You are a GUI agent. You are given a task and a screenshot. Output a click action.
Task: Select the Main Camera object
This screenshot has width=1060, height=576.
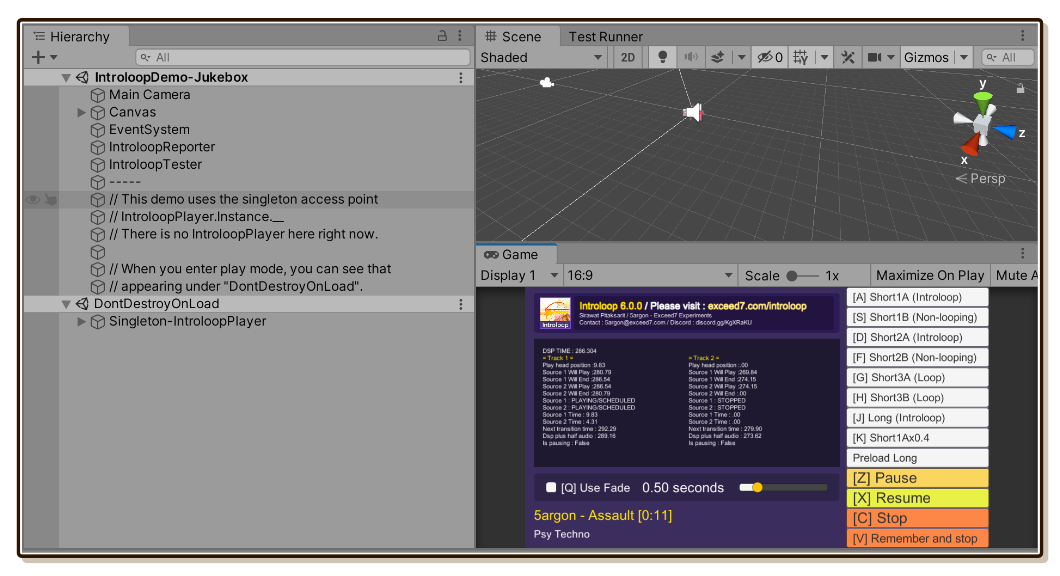[149, 95]
